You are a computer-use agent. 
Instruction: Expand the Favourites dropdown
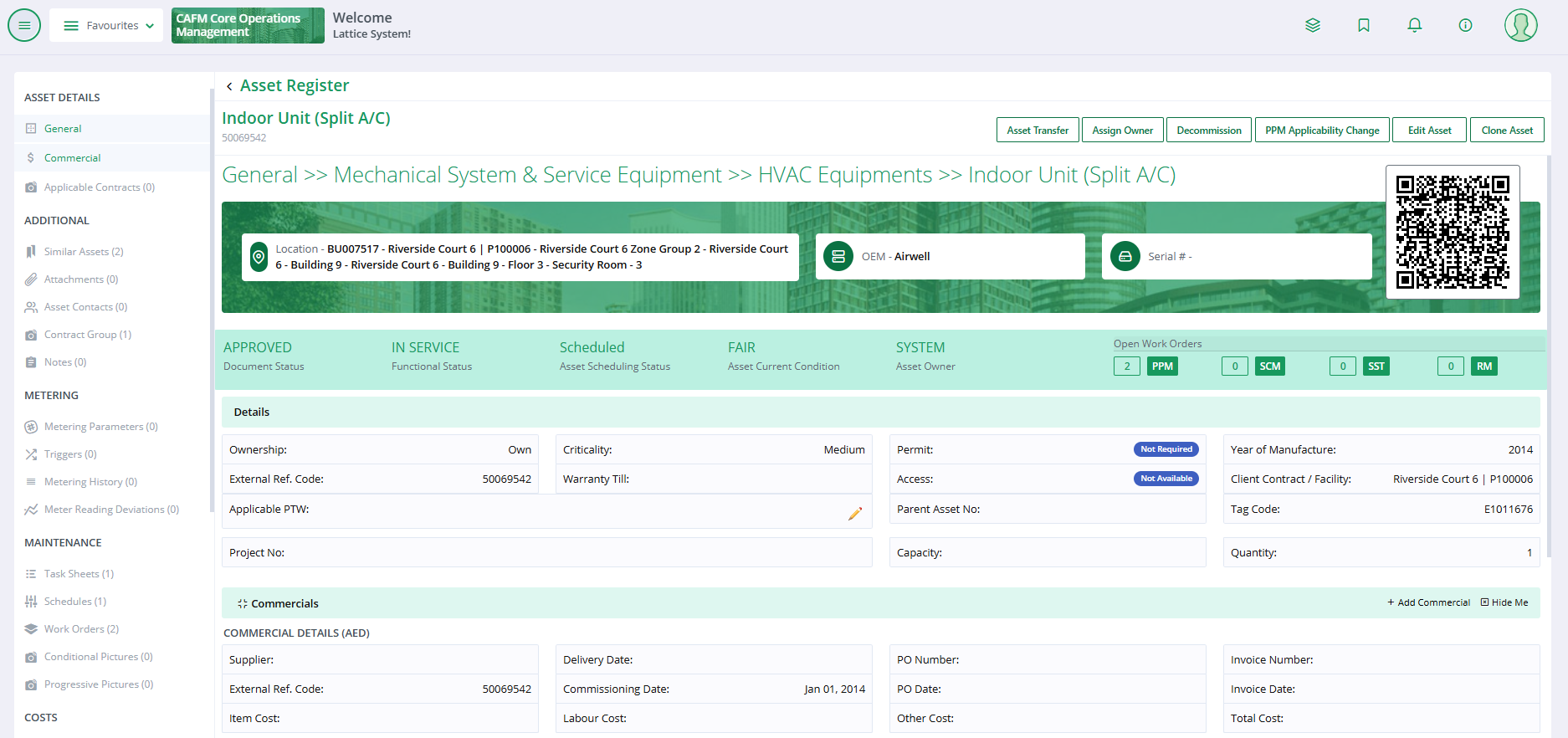[106, 25]
